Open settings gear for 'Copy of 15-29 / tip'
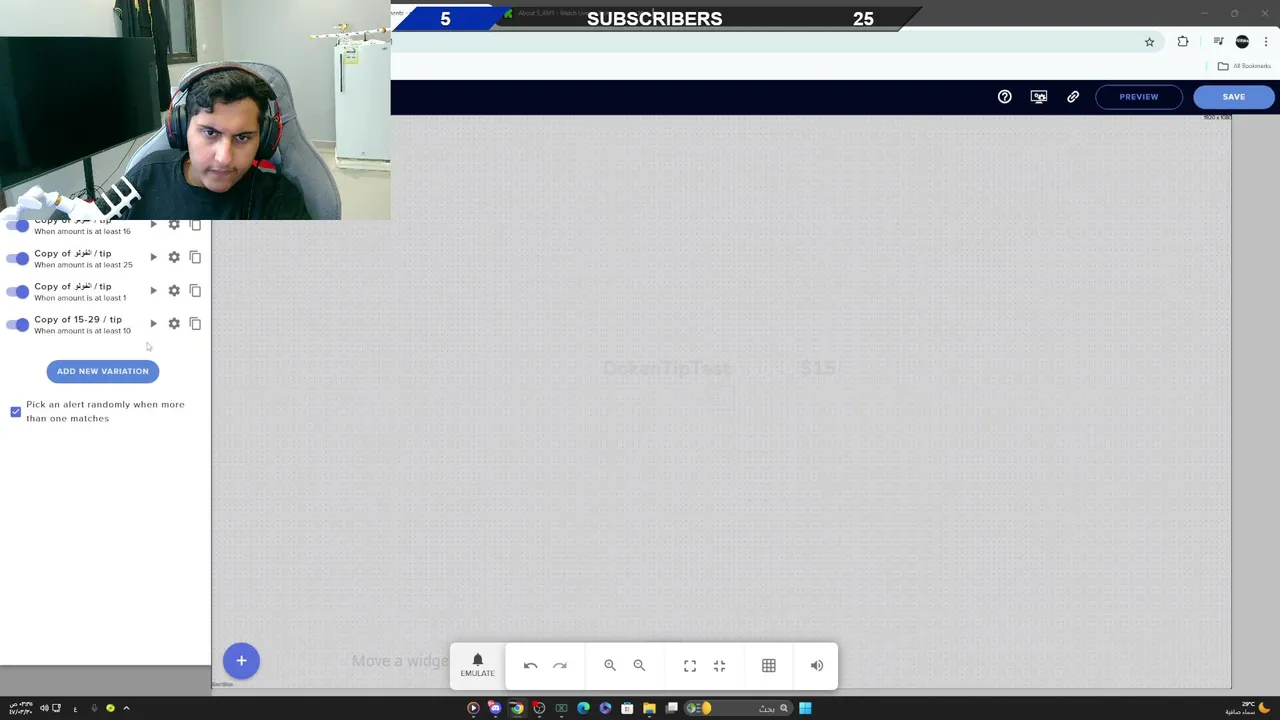The height and width of the screenshot is (720, 1280). click(174, 323)
